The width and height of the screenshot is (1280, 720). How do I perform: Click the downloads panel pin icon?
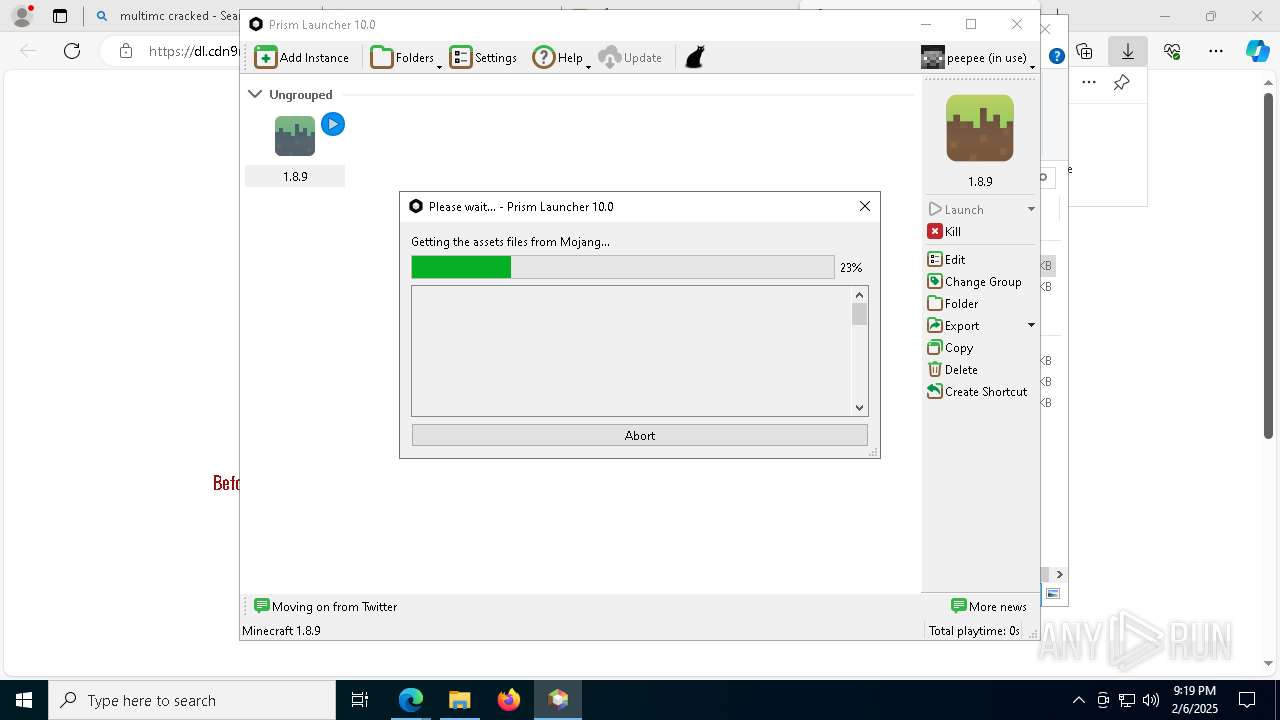click(x=1122, y=83)
